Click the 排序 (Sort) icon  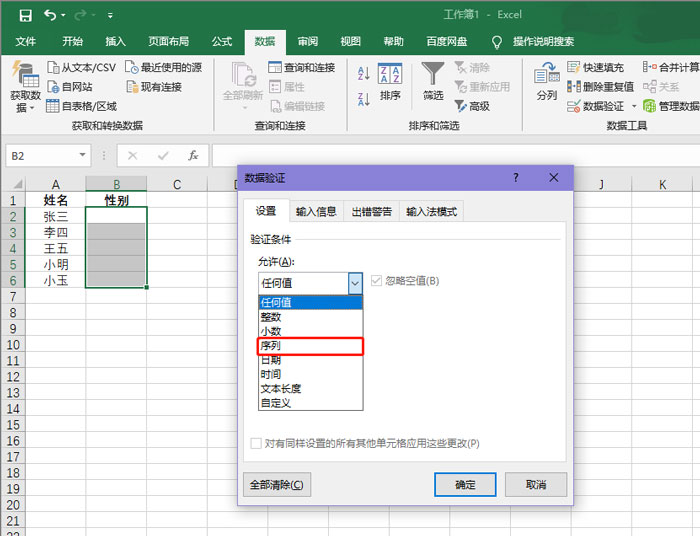390,74
